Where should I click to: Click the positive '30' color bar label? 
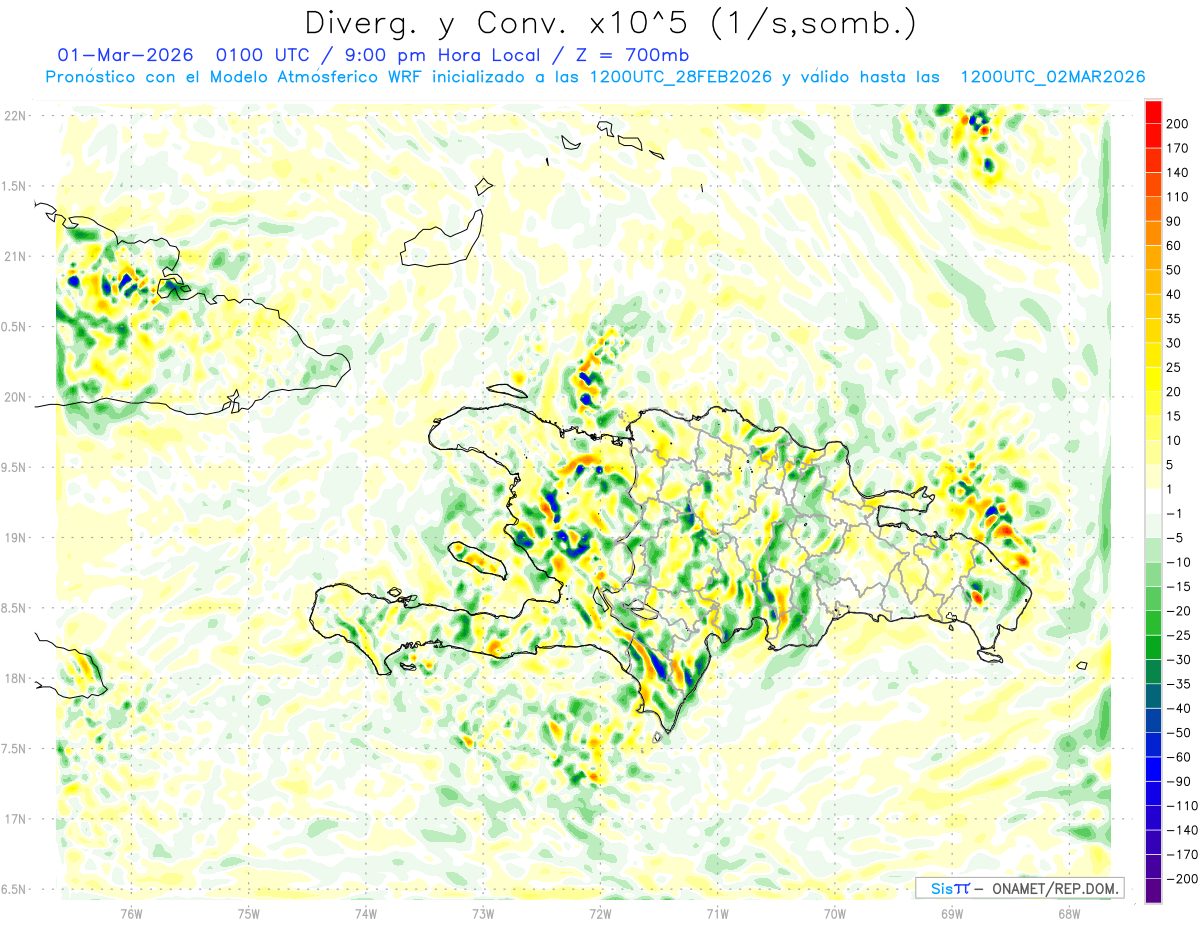coord(1175,343)
